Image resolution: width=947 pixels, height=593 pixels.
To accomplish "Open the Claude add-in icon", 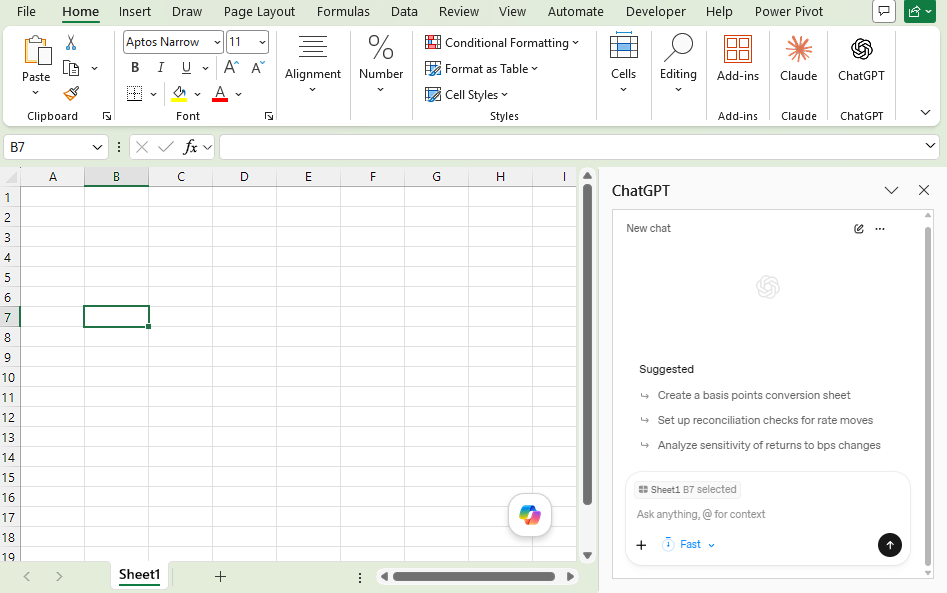I will (x=798, y=50).
